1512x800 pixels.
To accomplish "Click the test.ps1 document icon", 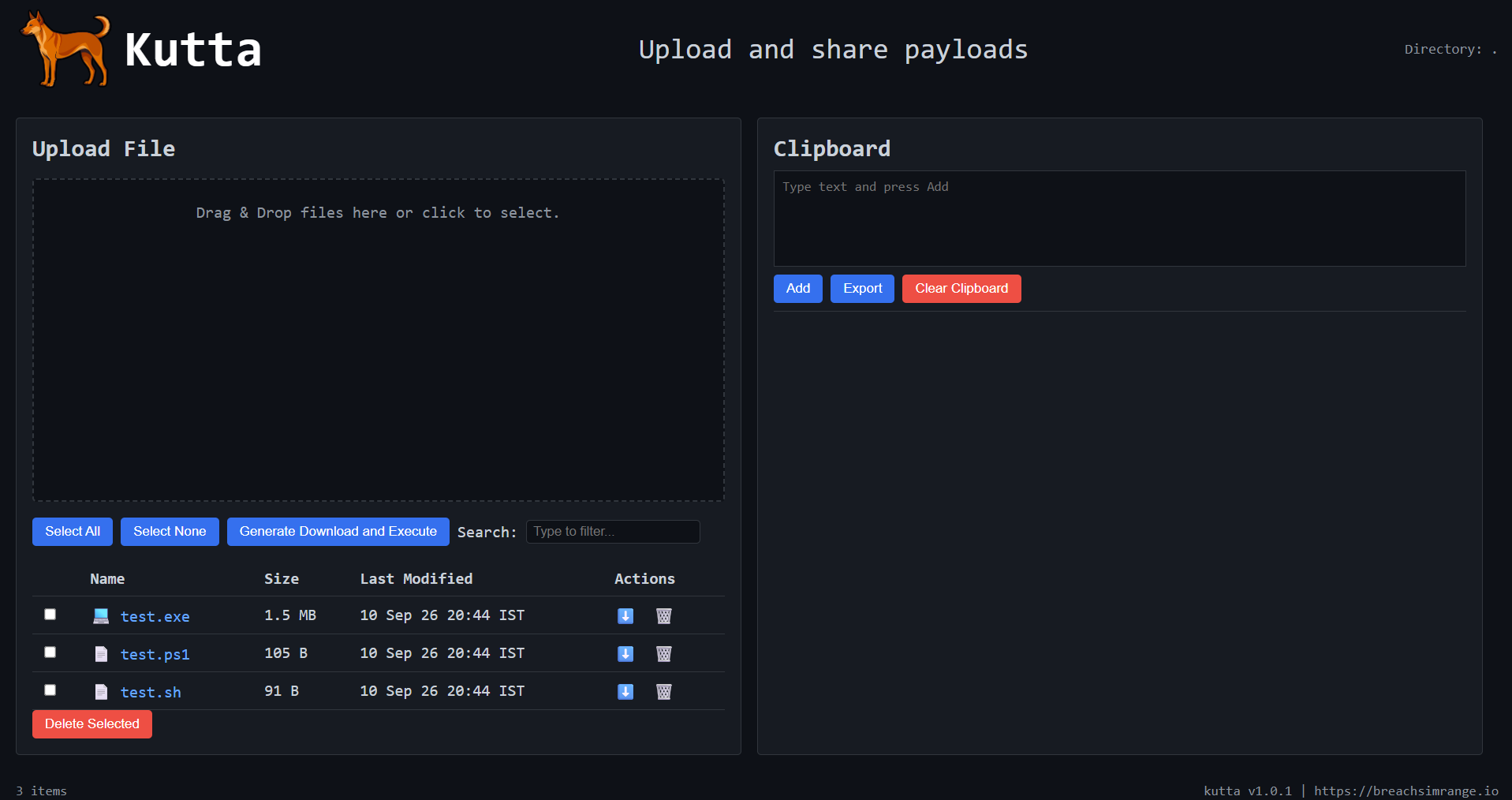I will [101, 654].
